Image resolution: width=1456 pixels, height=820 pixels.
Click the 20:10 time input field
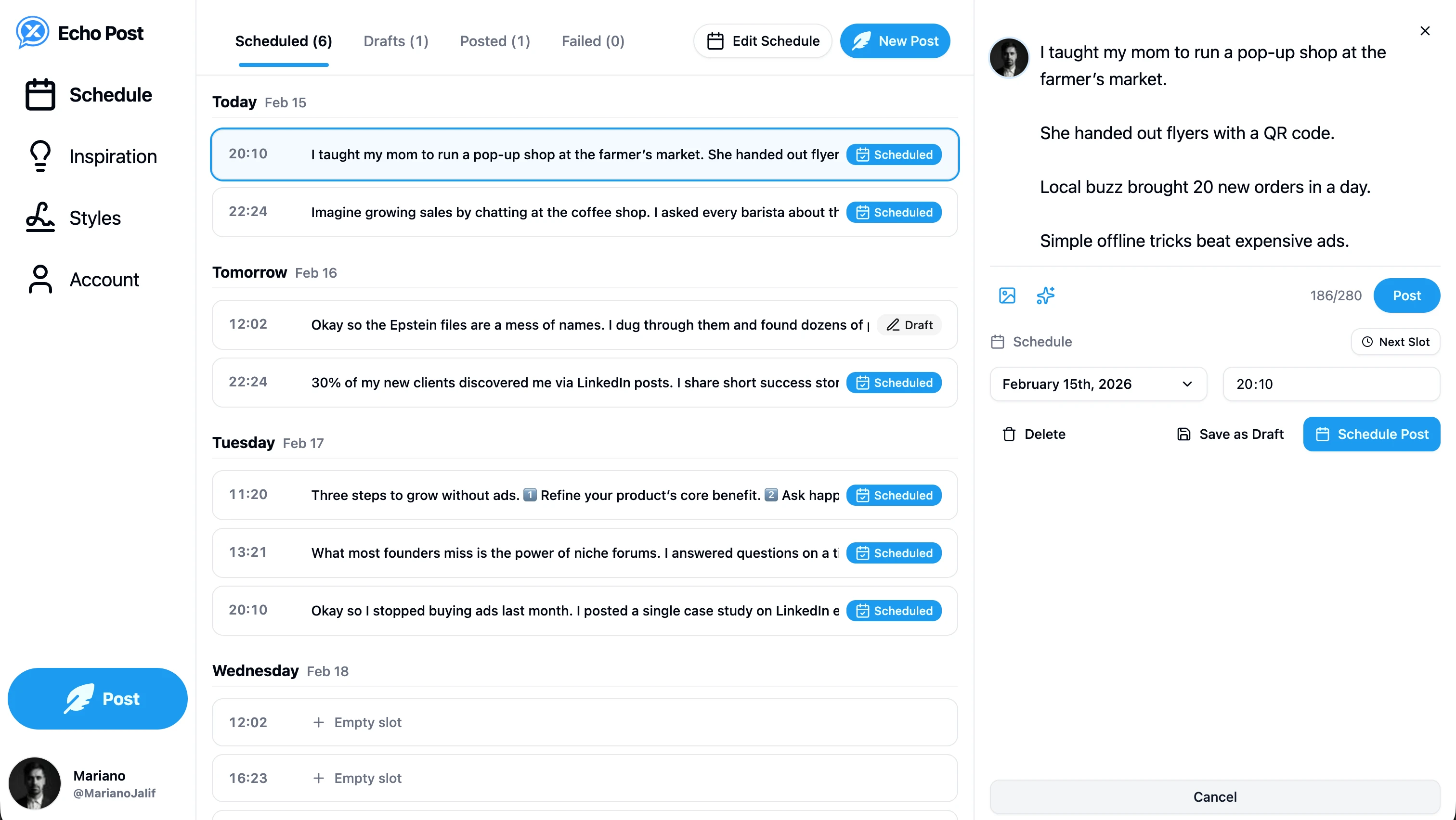coord(1330,384)
